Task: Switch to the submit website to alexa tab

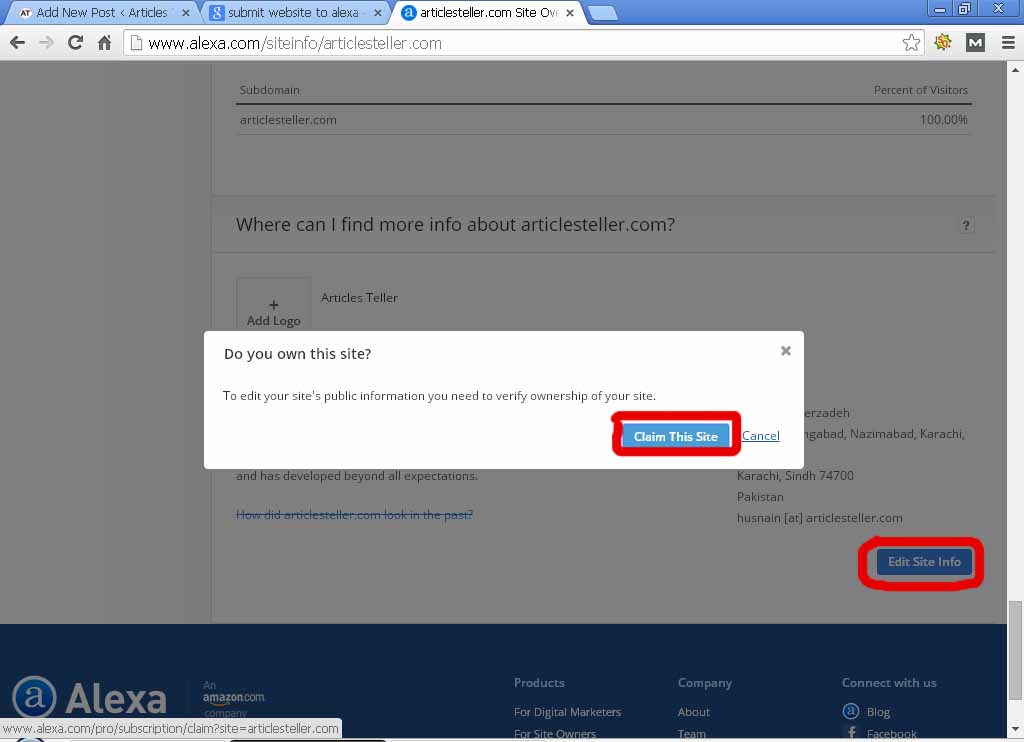Action: [x=294, y=12]
